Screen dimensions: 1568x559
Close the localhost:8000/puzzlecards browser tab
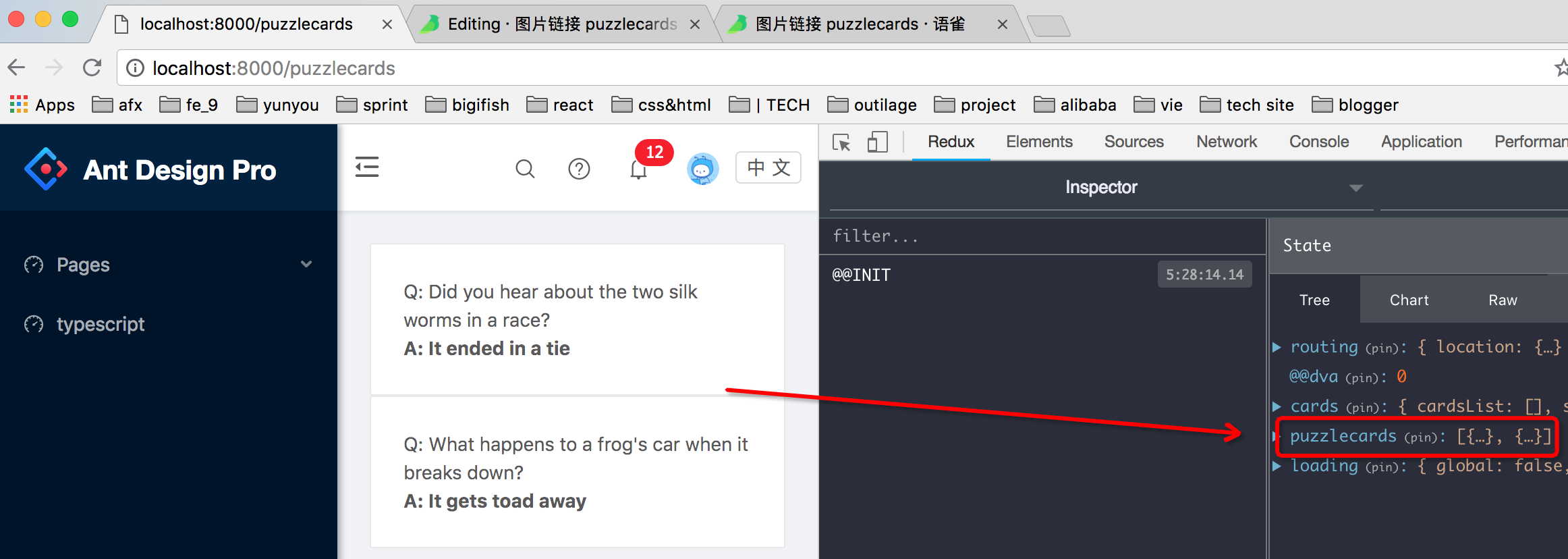coord(387,24)
